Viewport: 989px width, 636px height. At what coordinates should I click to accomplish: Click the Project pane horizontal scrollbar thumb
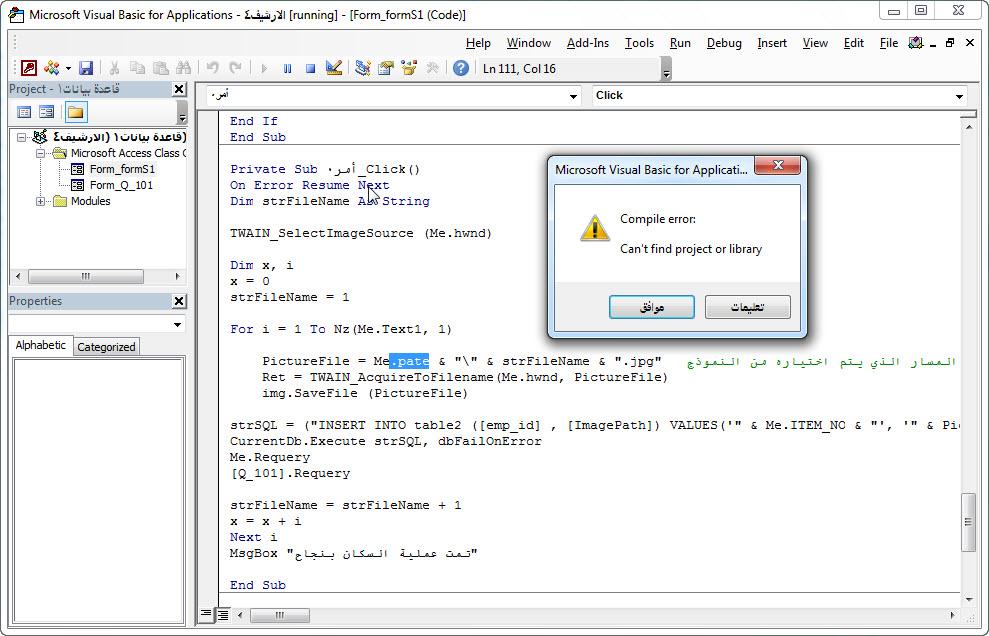pos(86,276)
